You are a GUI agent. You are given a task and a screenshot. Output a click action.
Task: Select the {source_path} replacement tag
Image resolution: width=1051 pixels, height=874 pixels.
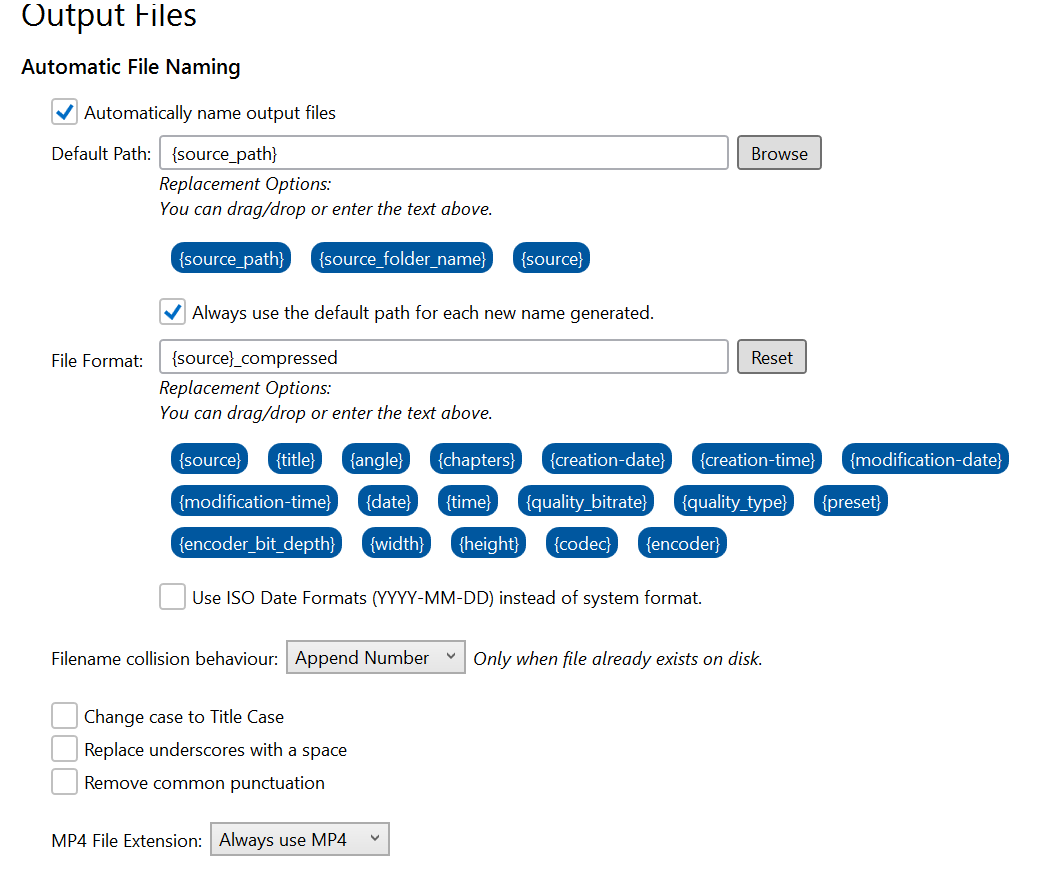coord(231,258)
